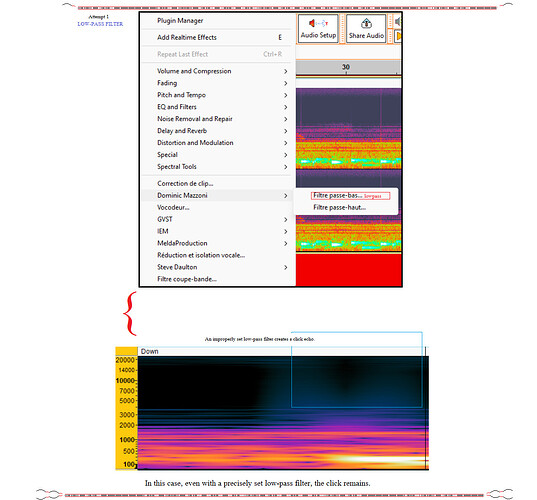The image size is (537, 500).
Task: Open the Fading submenu
Action: point(216,83)
